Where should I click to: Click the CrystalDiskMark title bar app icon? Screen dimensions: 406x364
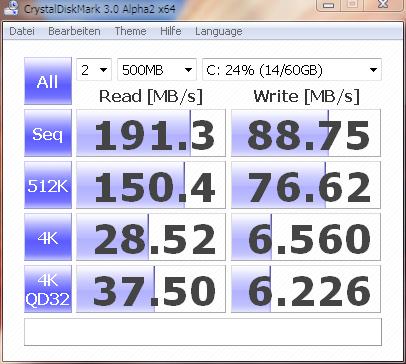coord(10,8)
